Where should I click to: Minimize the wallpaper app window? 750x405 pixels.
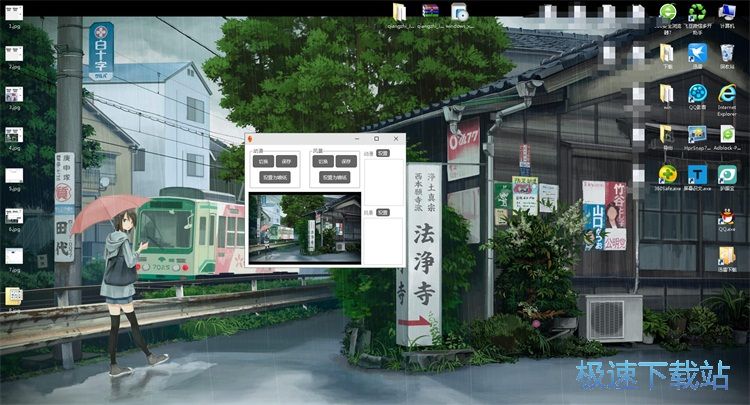click(x=357, y=139)
